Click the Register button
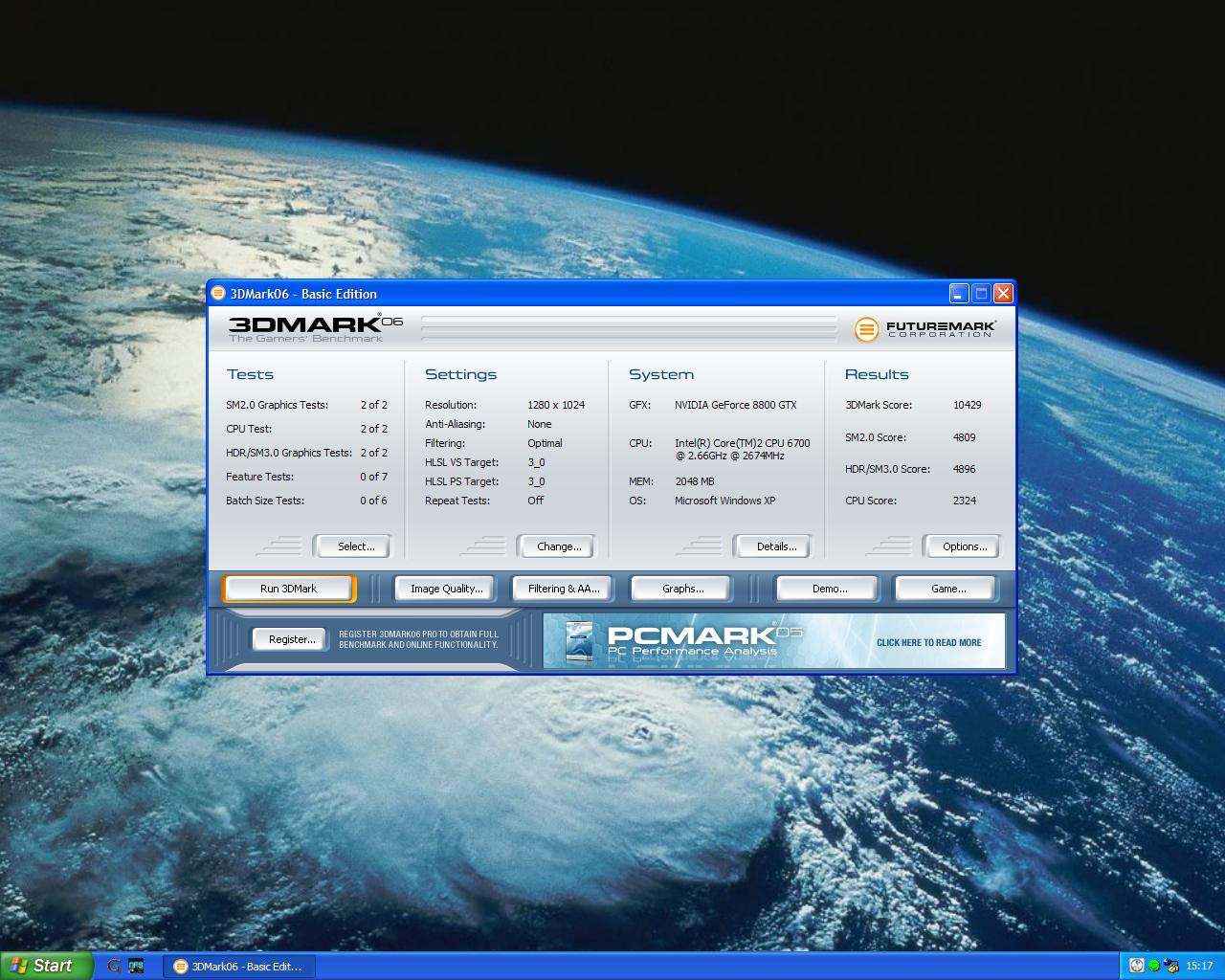The width and height of the screenshot is (1225, 980). (290, 639)
